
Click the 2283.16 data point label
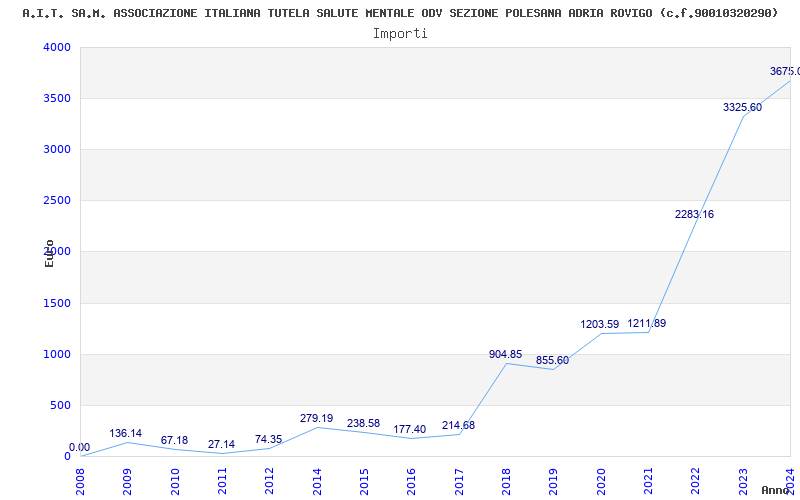click(694, 214)
